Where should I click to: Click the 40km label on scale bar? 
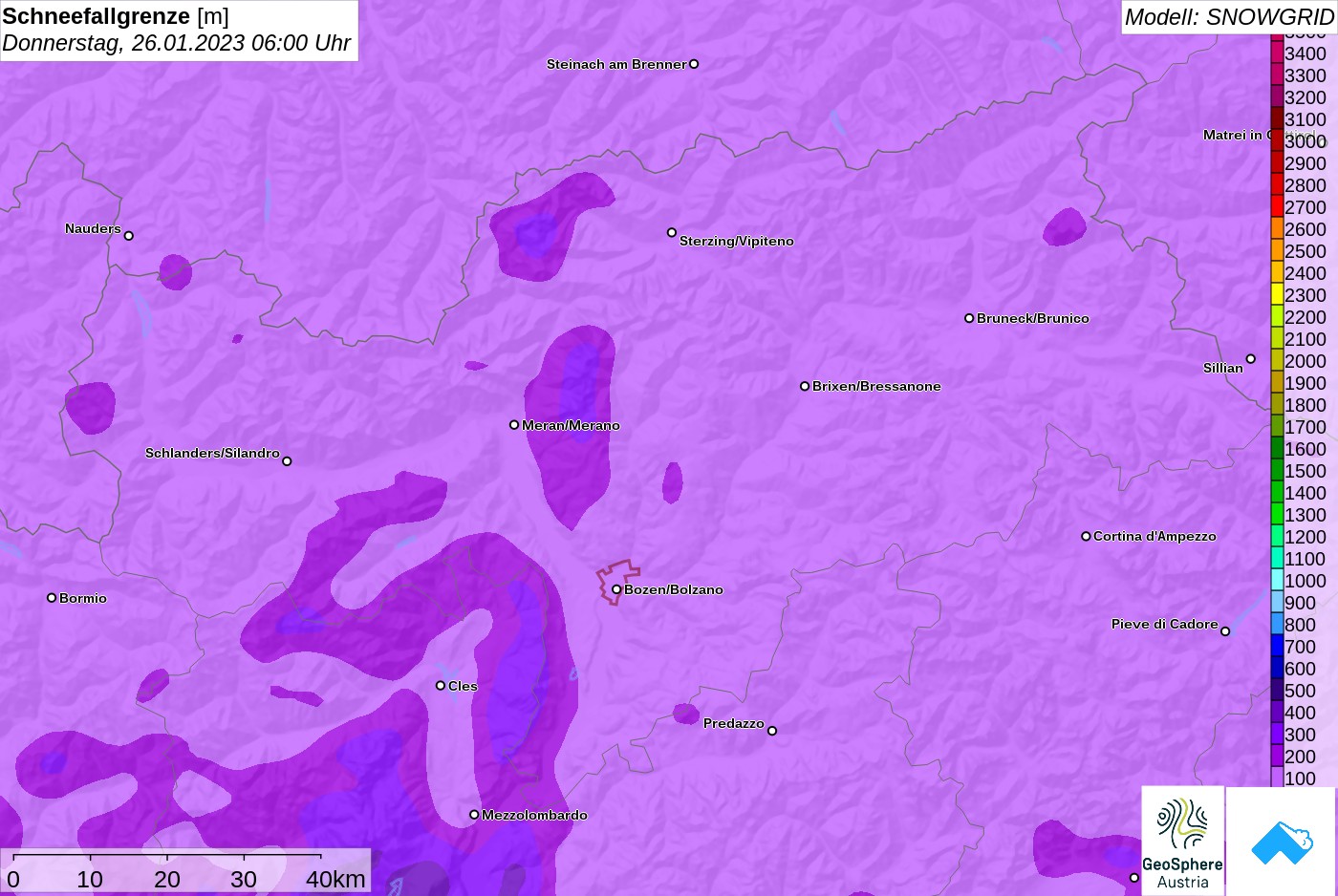(335, 879)
